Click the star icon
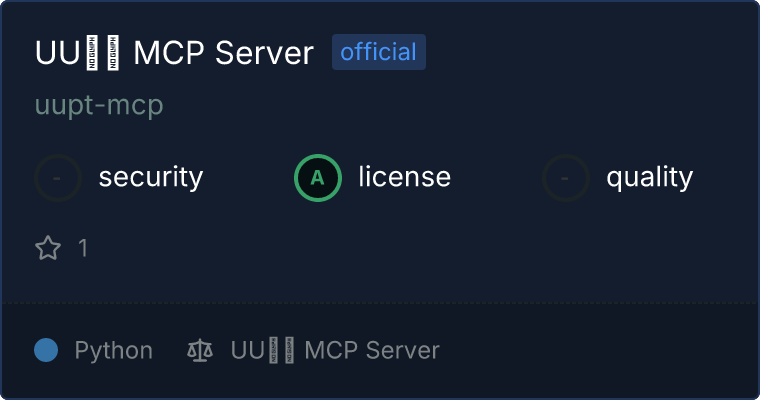The width and height of the screenshot is (760, 400). click(48, 248)
